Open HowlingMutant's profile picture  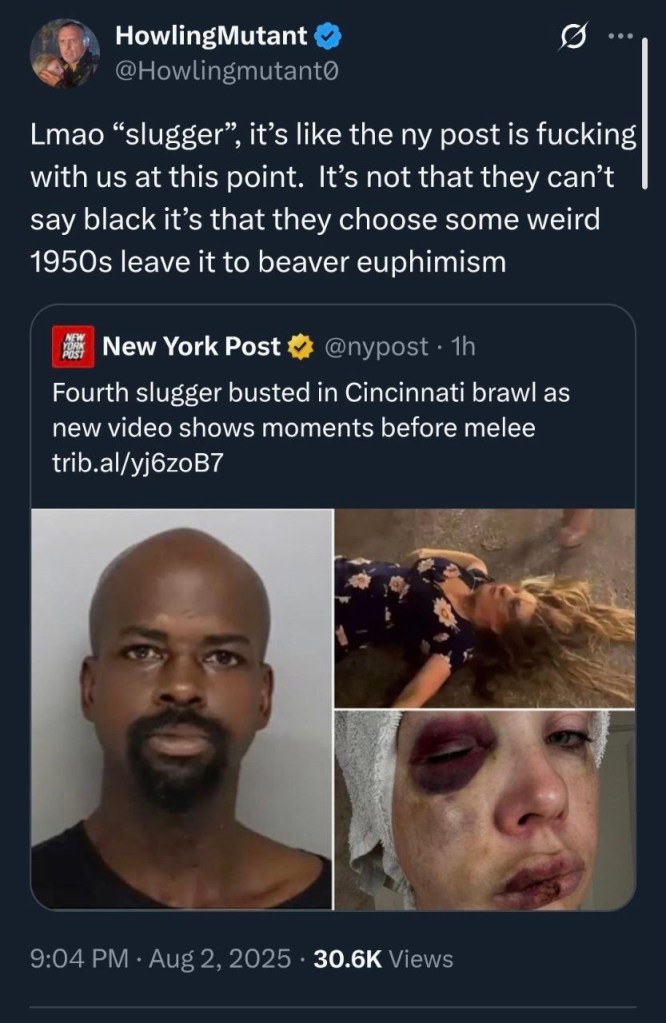click(65, 53)
